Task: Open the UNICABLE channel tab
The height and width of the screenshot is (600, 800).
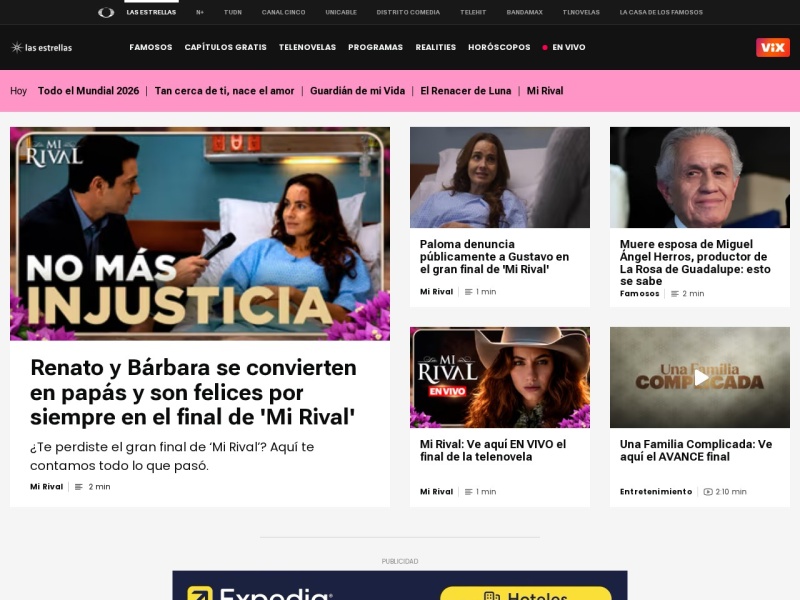Action: coord(341,12)
